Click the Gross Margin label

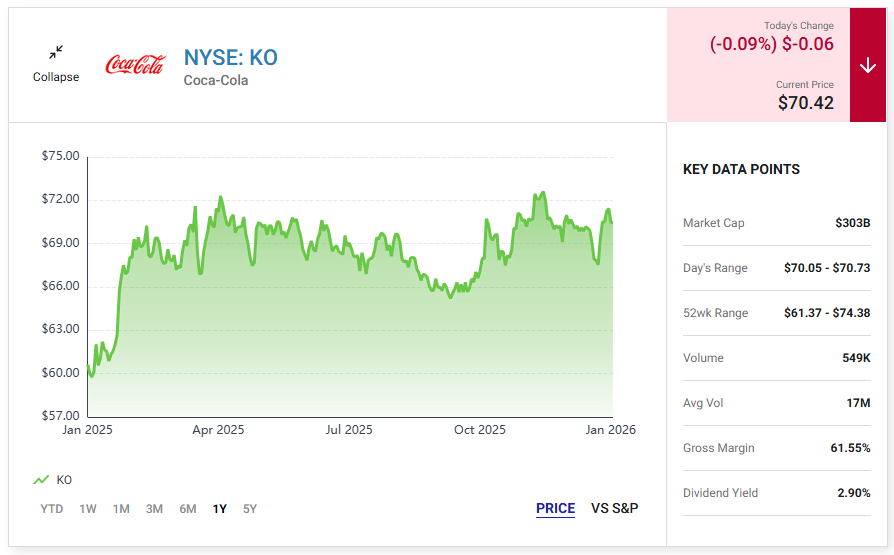click(x=718, y=448)
